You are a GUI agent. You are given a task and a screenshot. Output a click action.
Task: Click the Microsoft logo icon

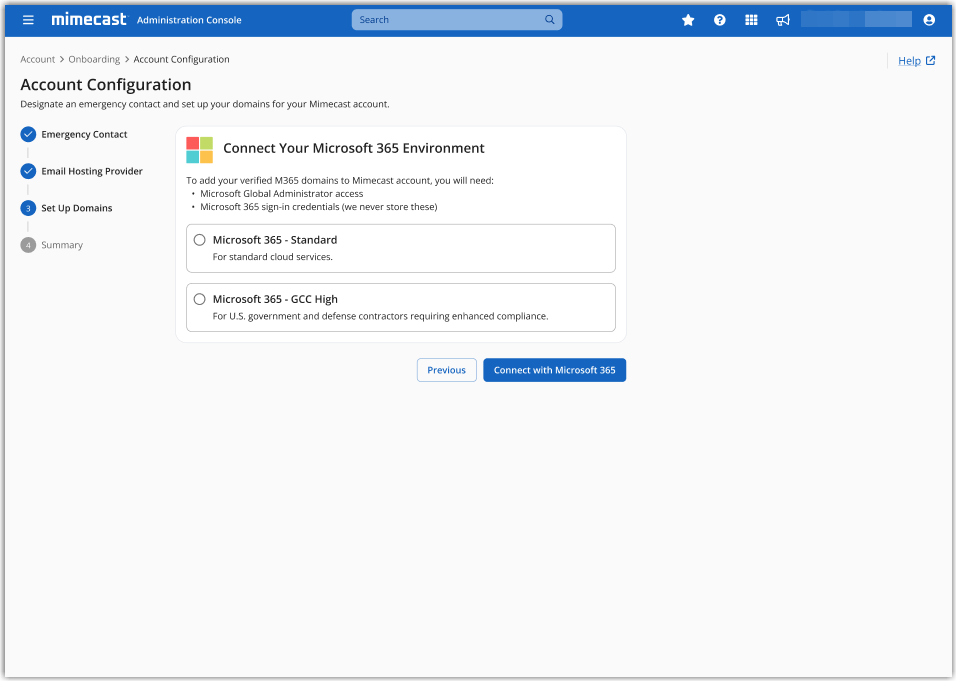click(199, 150)
